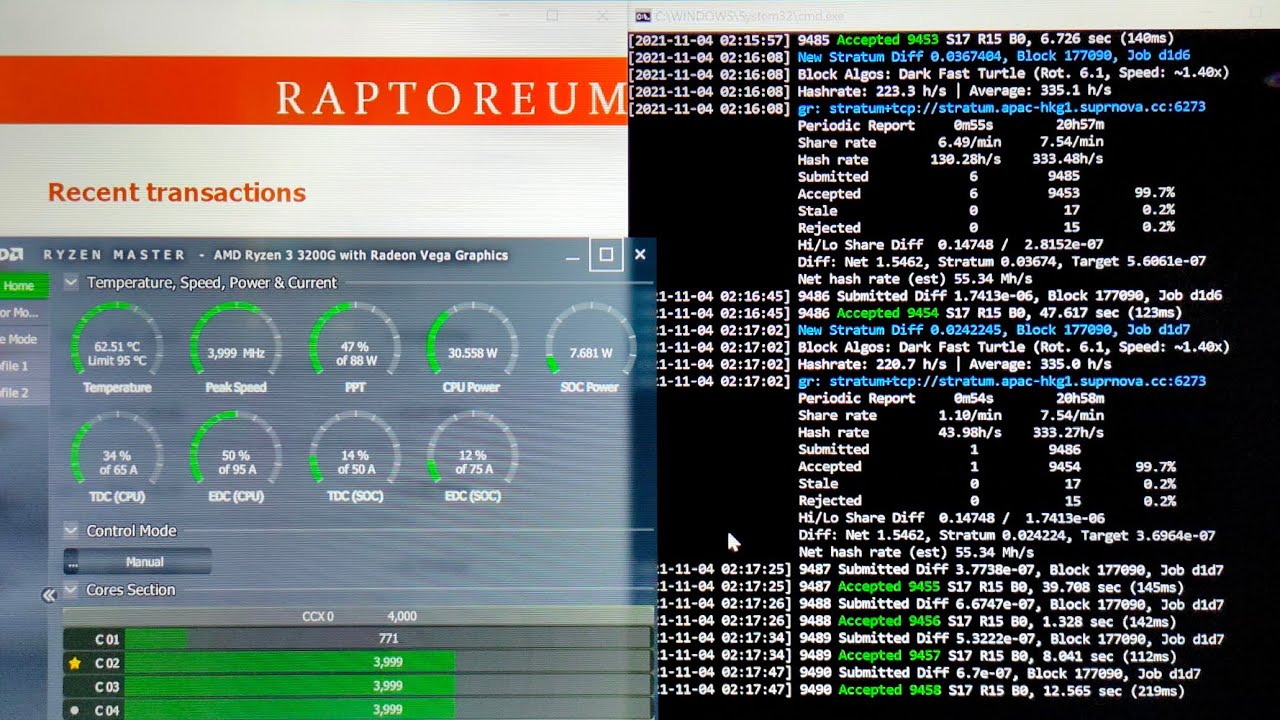Click the SOC Power gauge dial
The height and width of the screenshot is (720, 1280).
click(x=590, y=346)
